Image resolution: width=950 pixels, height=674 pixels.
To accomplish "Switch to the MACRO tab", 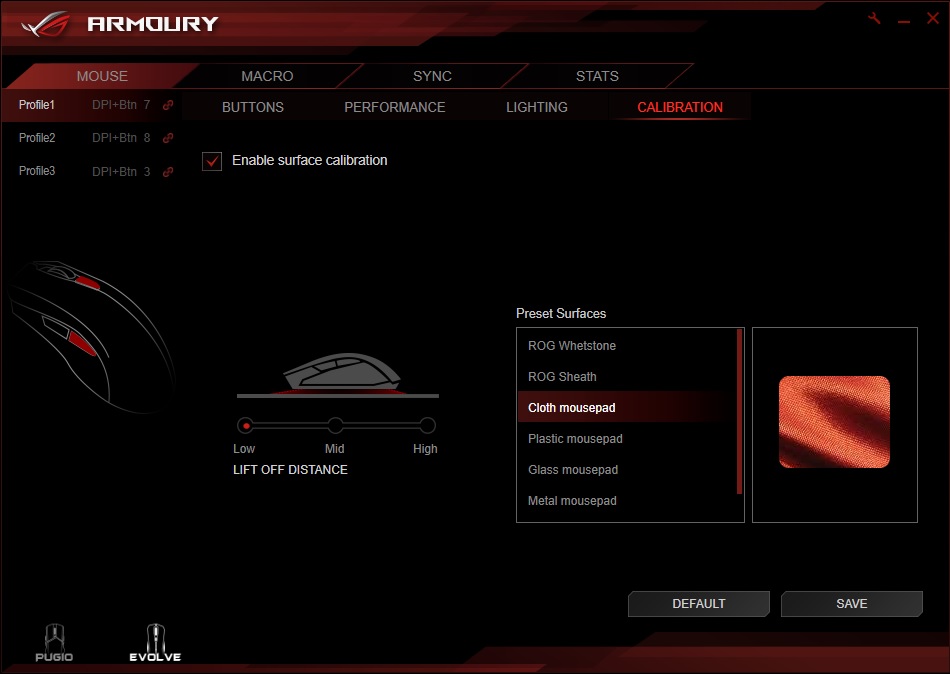I will coord(267,76).
